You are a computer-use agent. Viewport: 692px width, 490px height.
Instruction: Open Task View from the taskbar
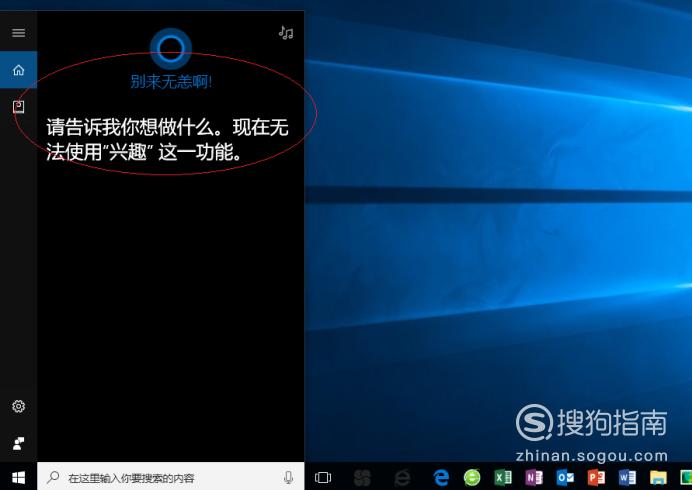[x=323, y=477]
